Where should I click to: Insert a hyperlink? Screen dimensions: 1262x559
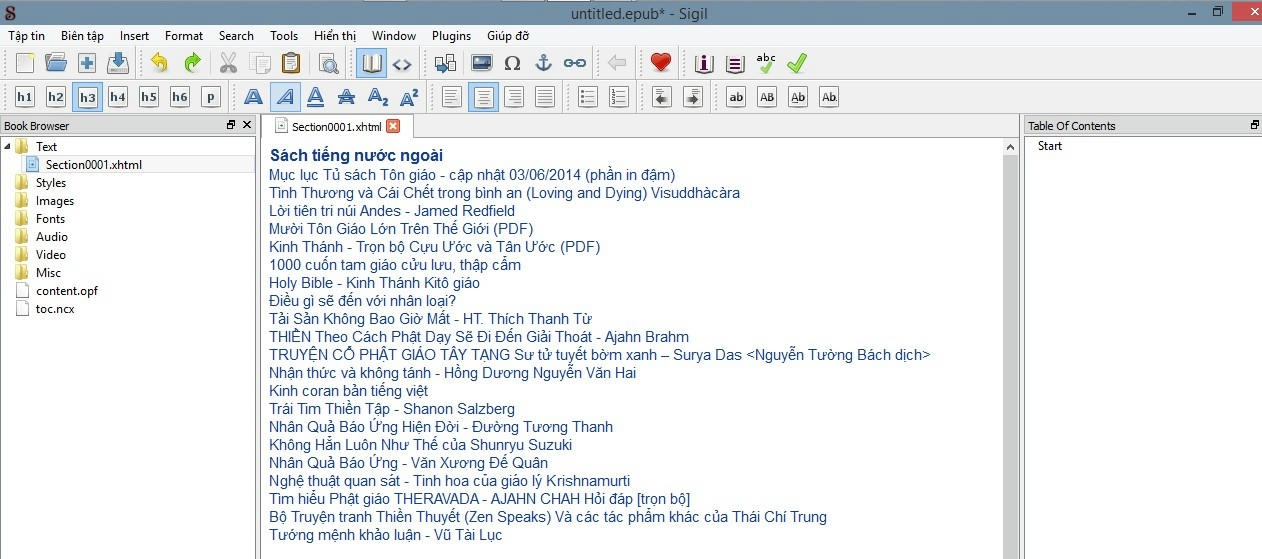pos(575,63)
